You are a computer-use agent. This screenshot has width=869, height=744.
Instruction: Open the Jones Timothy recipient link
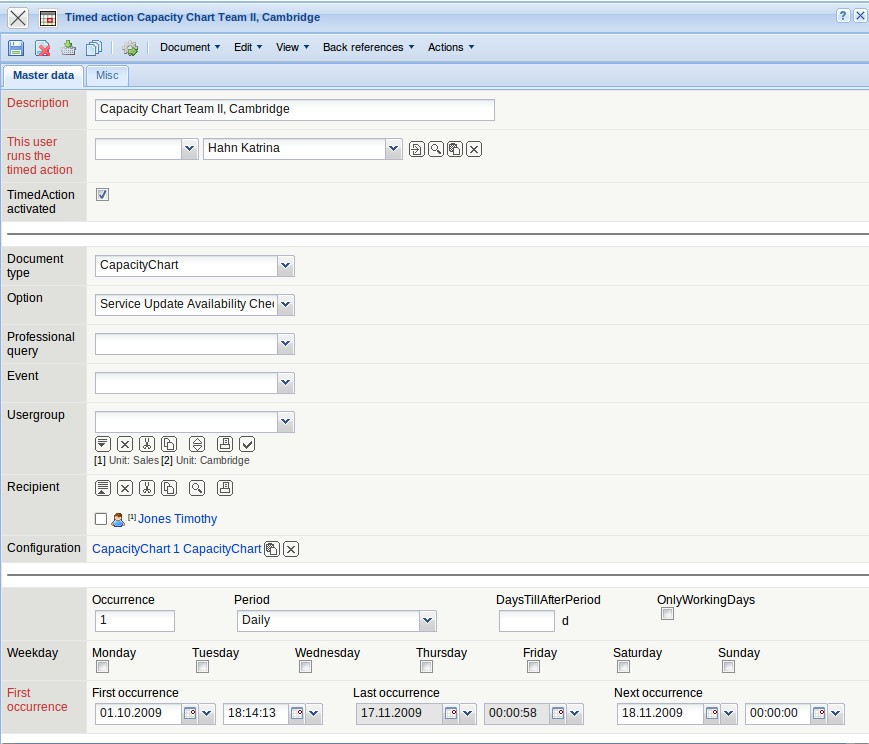(177, 519)
